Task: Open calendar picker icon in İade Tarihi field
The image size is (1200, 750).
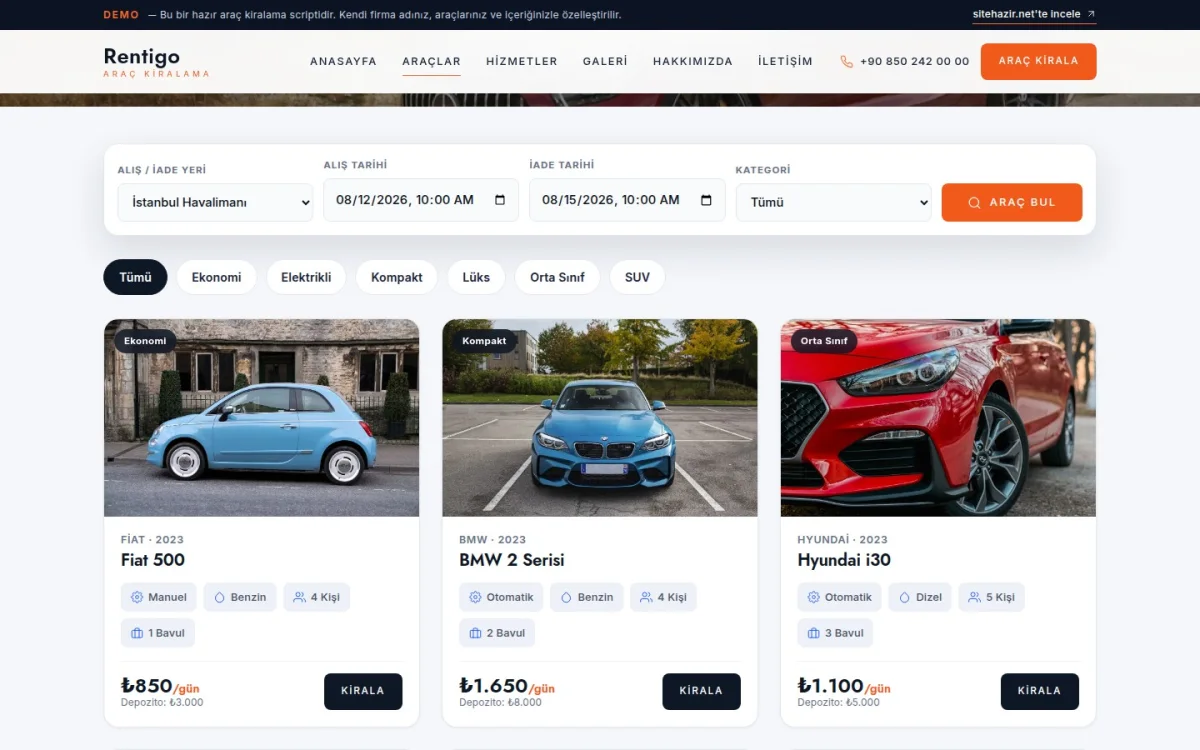Action: click(x=706, y=200)
